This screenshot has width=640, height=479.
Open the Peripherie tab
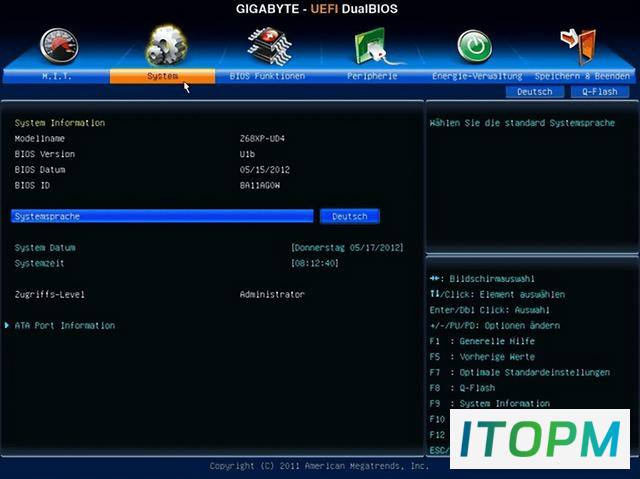tap(372, 76)
